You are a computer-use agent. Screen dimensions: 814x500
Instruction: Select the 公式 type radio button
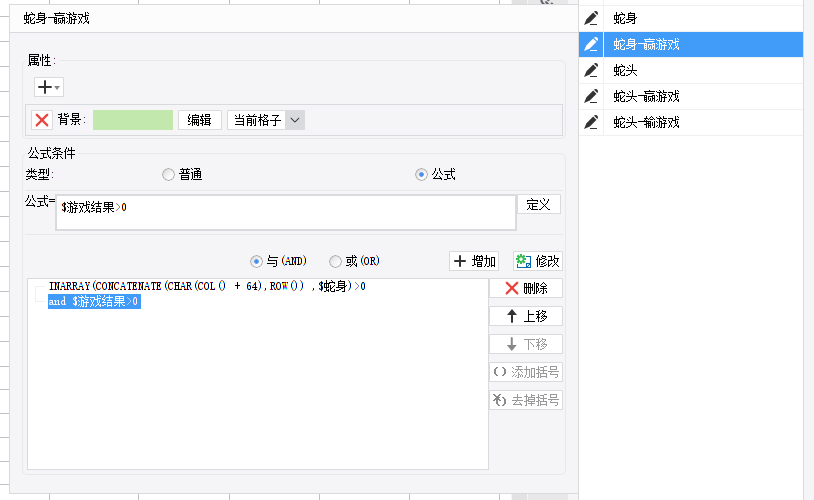(421, 174)
